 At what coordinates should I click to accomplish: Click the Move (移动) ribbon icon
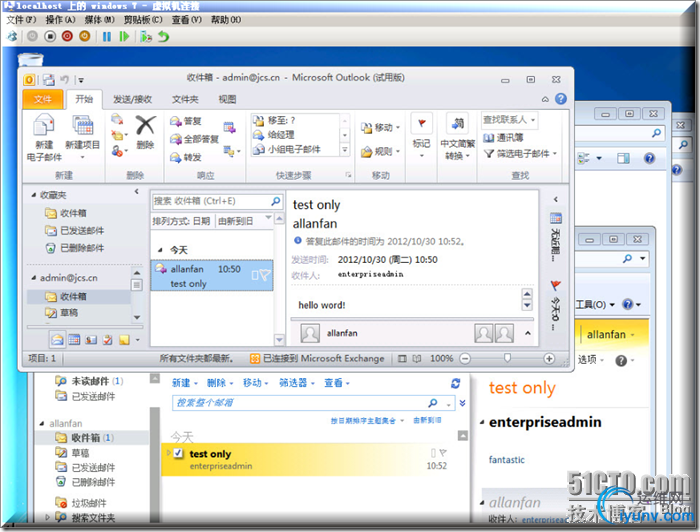tap(367, 128)
